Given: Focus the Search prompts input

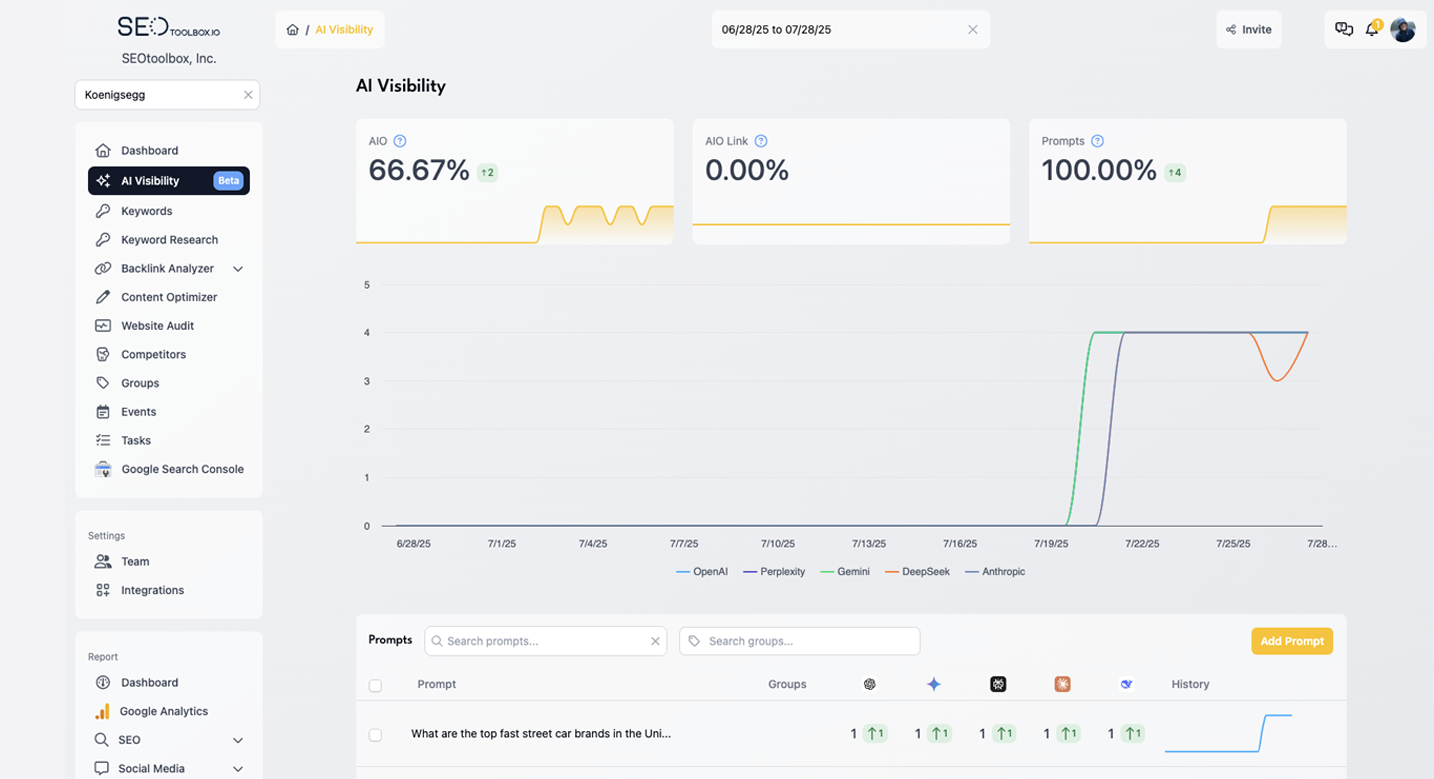Looking at the screenshot, I should pos(546,641).
